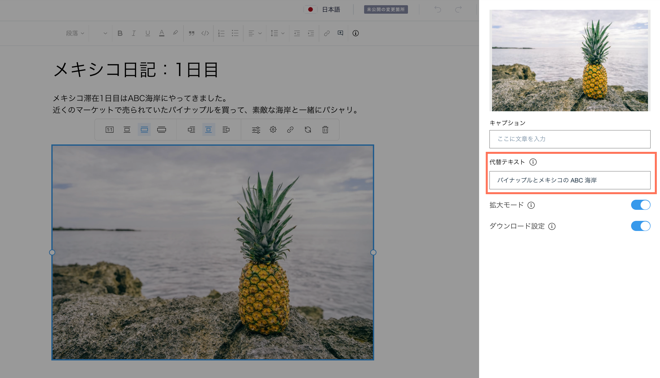Select the text highlight marker tool

pyautogui.click(x=175, y=33)
